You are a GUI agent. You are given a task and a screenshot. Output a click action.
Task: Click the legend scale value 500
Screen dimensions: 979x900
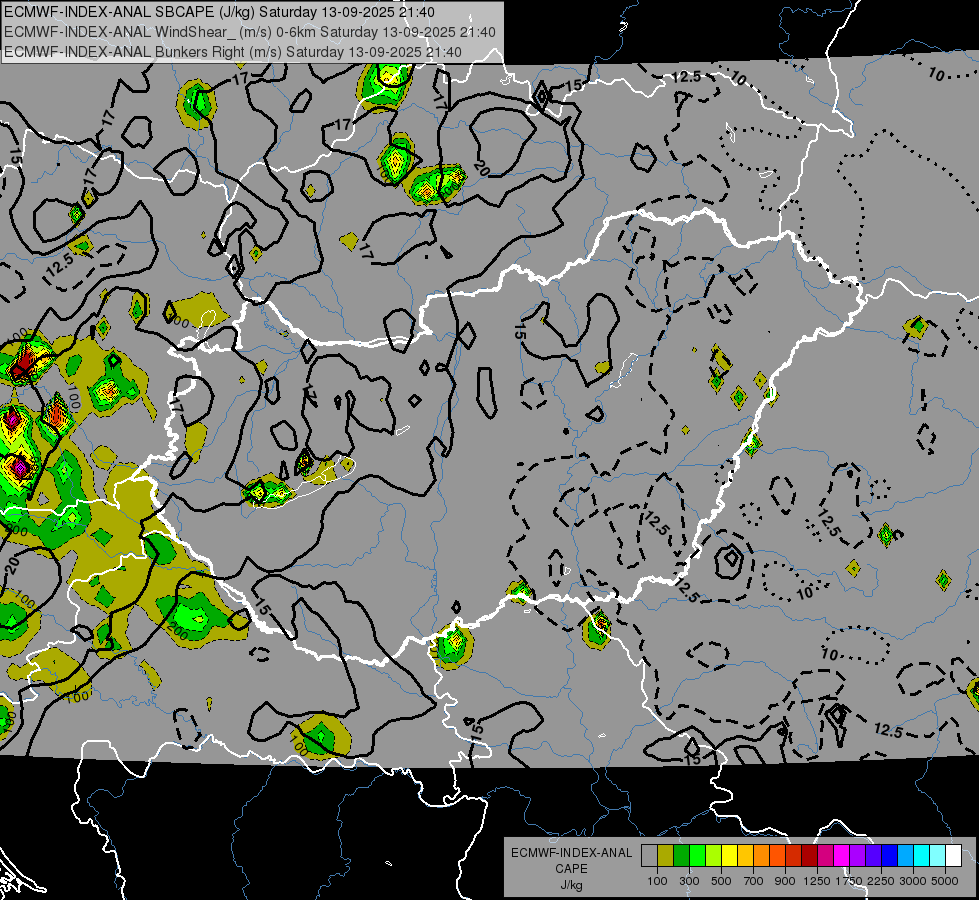point(721,881)
